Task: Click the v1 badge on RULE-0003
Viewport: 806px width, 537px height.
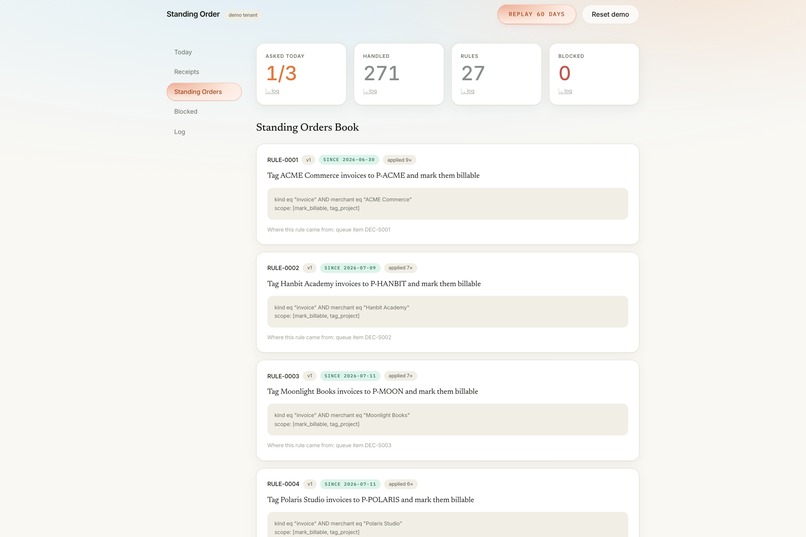Action: click(x=309, y=376)
